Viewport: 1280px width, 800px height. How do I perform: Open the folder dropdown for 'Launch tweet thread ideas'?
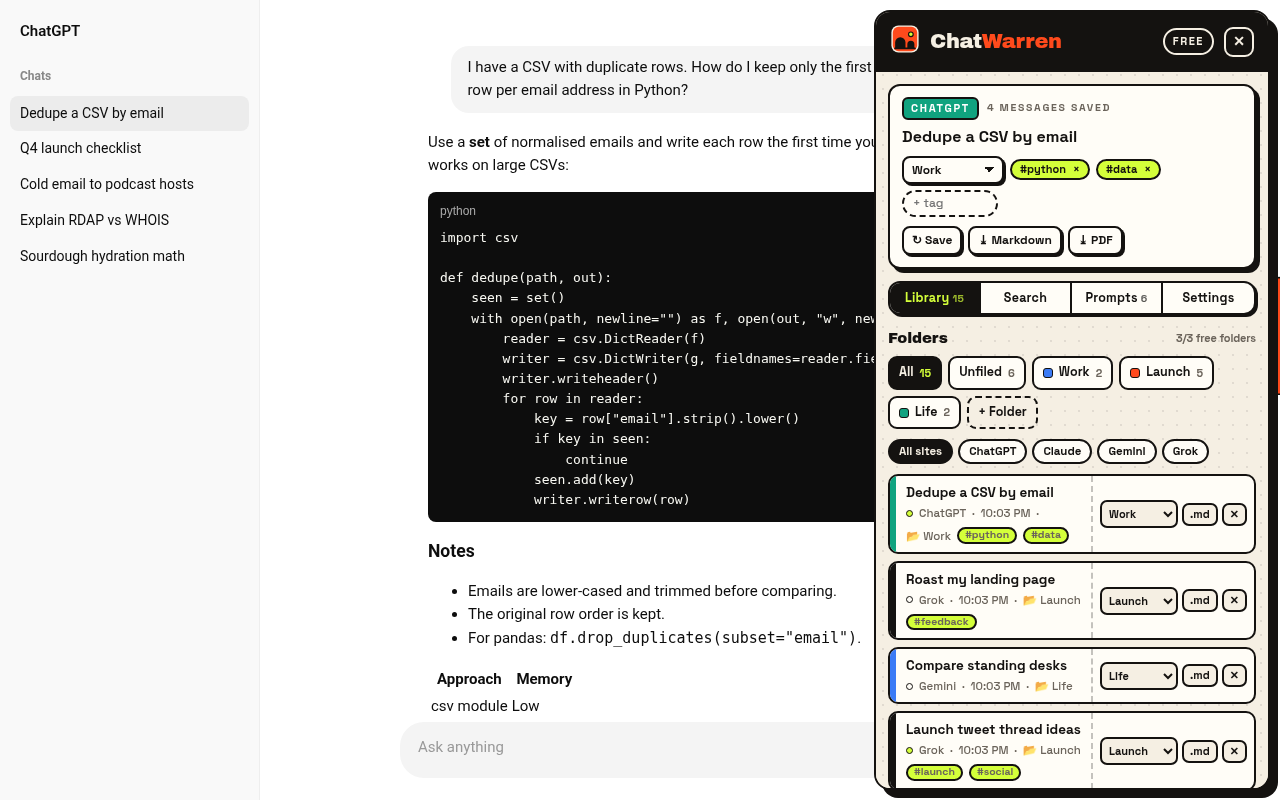[x=1138, y=751]
